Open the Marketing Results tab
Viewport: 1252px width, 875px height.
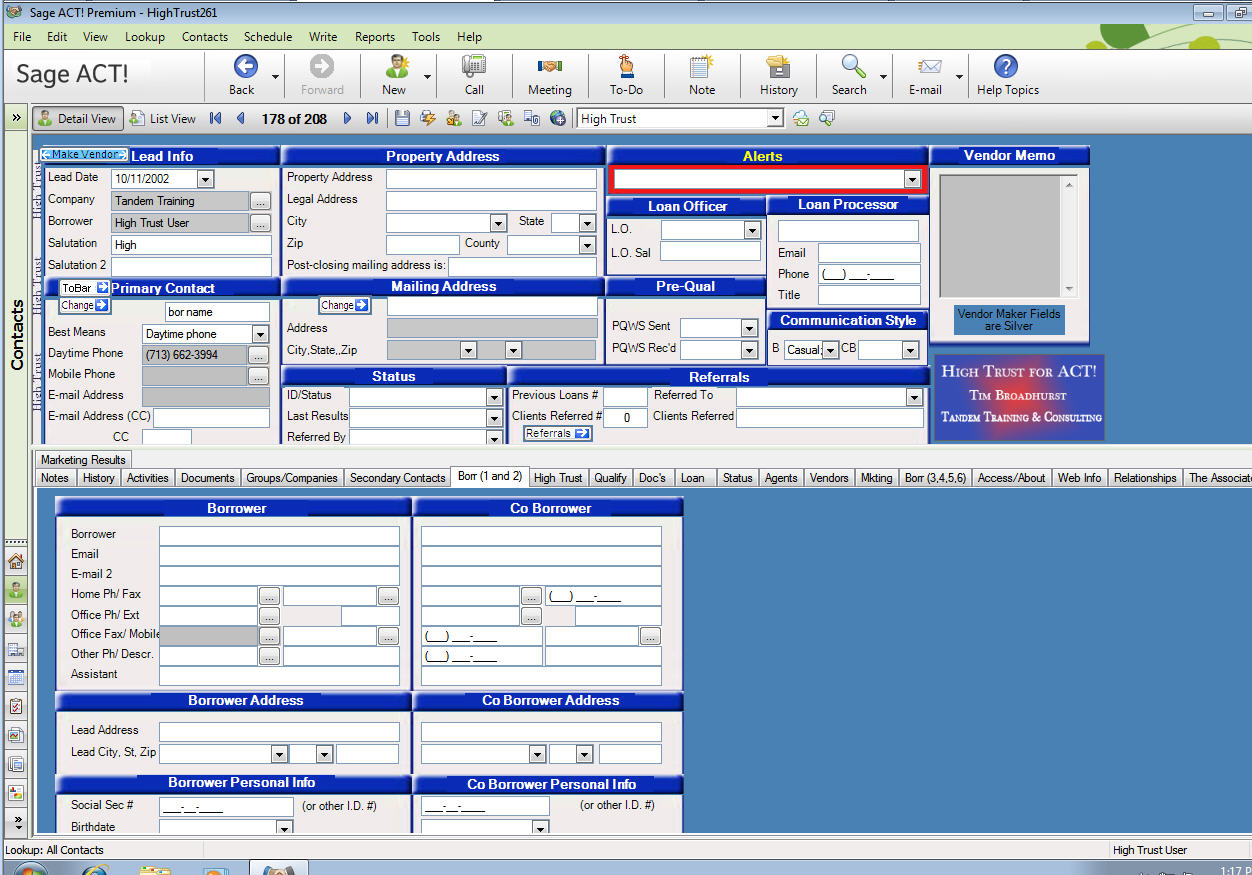coord(84,460)
